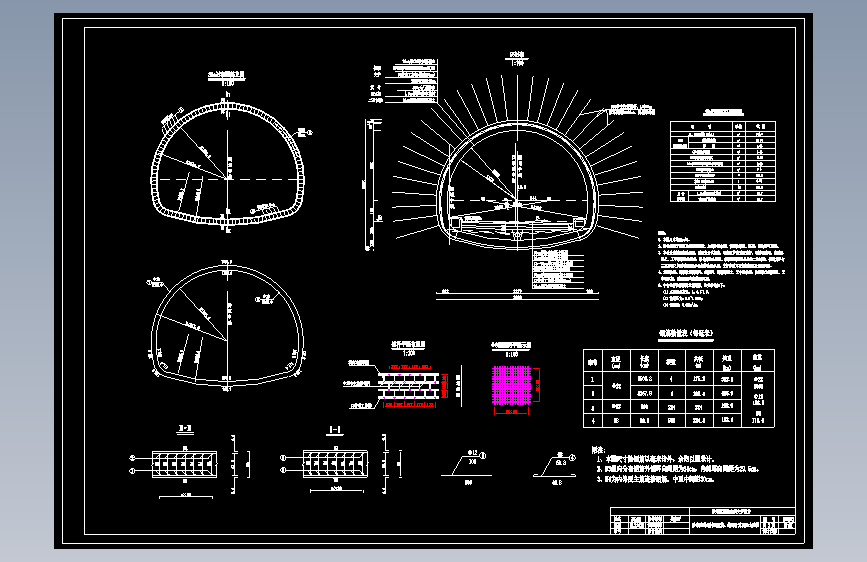Click the vertical dimension bar left of anchored tunnel
Image resolution: width=867 pixels, height=562 pixels.
click(x=369, y=185)
